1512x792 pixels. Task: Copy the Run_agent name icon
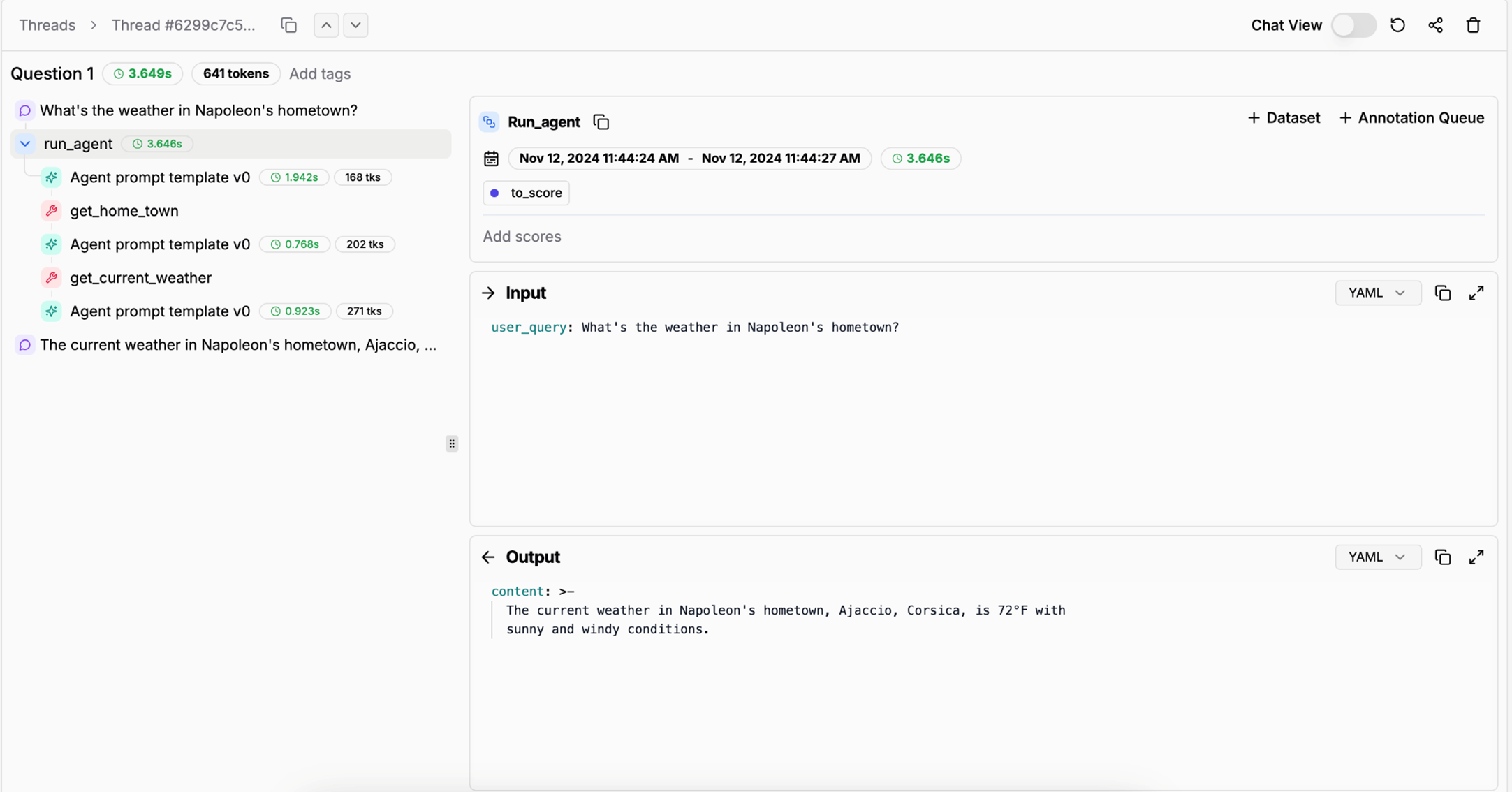[601, 122]
